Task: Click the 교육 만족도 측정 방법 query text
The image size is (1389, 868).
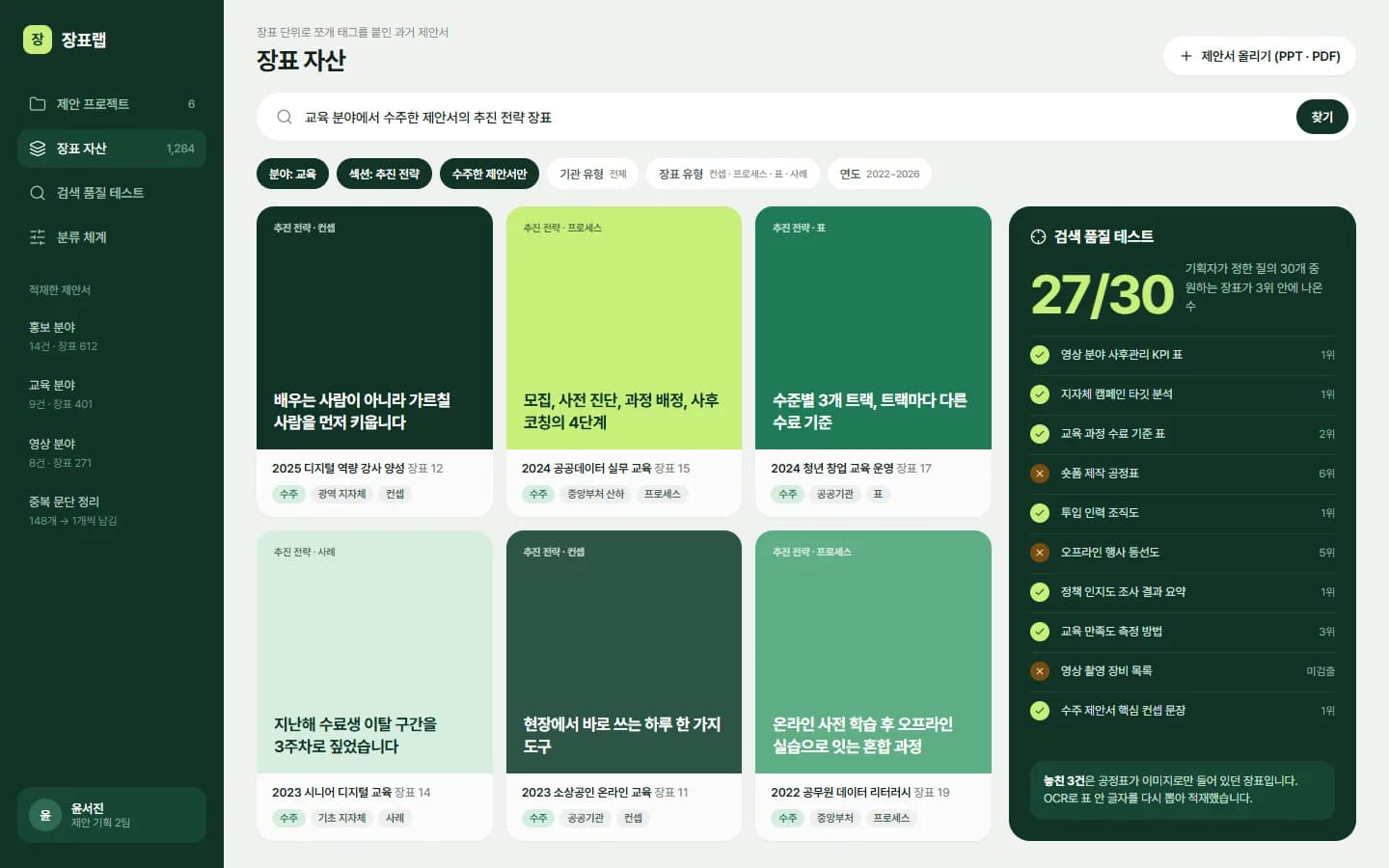Action: 1111,632
